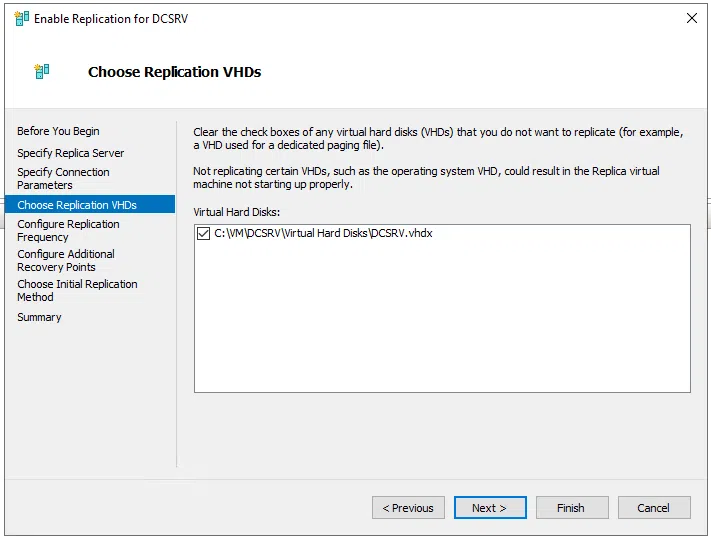Screen dimensions: 711x539
Task: Open the Configure Replication Frequency step
Action: point(68,230)
